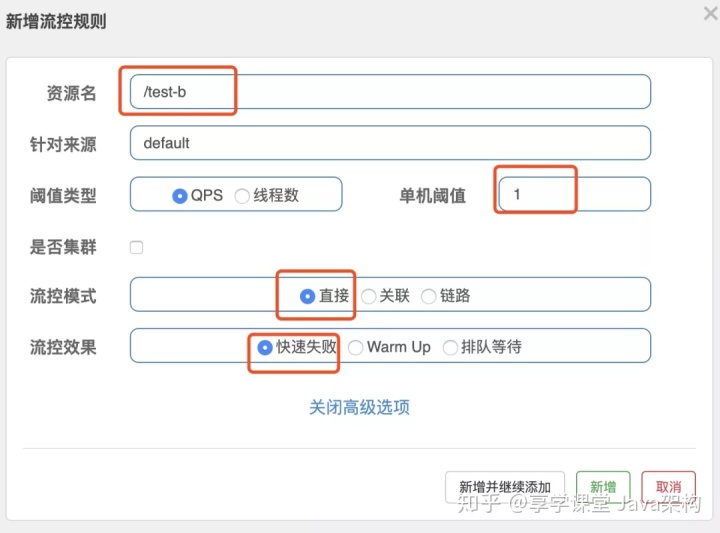The height and width of the screenshot is (533, 720).
Task: Choose 排队等待 flow control effect
Action: 450,348
